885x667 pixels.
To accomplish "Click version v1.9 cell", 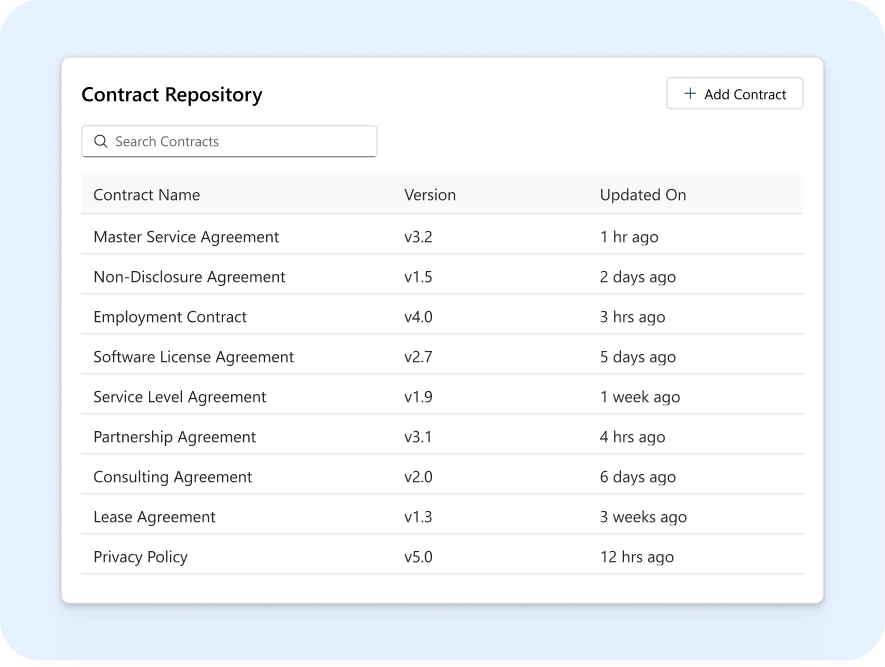I will 418,397.
